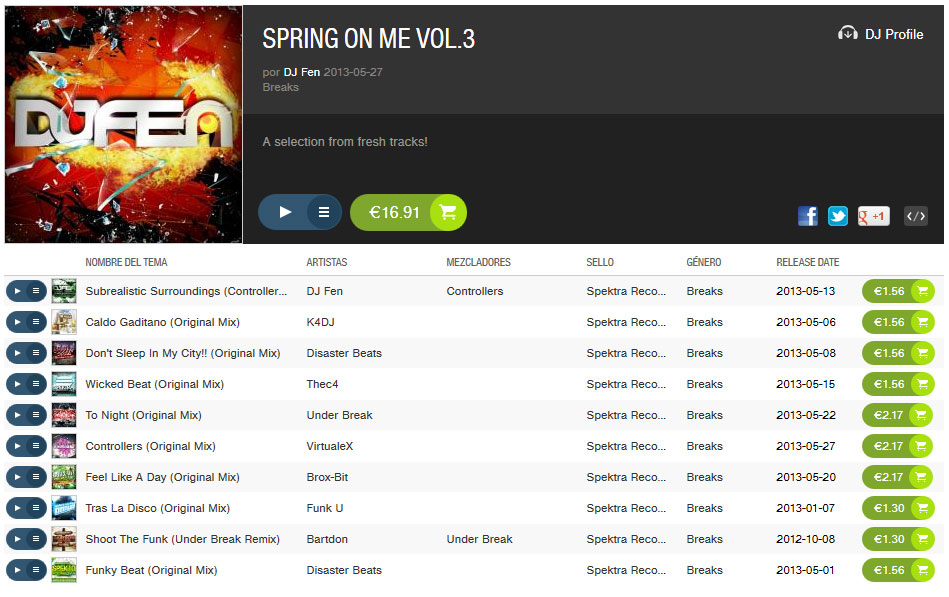Click the Google +1 icon
Image resolution: width=949 pixels, height=597 pixels.
point(873,216)
